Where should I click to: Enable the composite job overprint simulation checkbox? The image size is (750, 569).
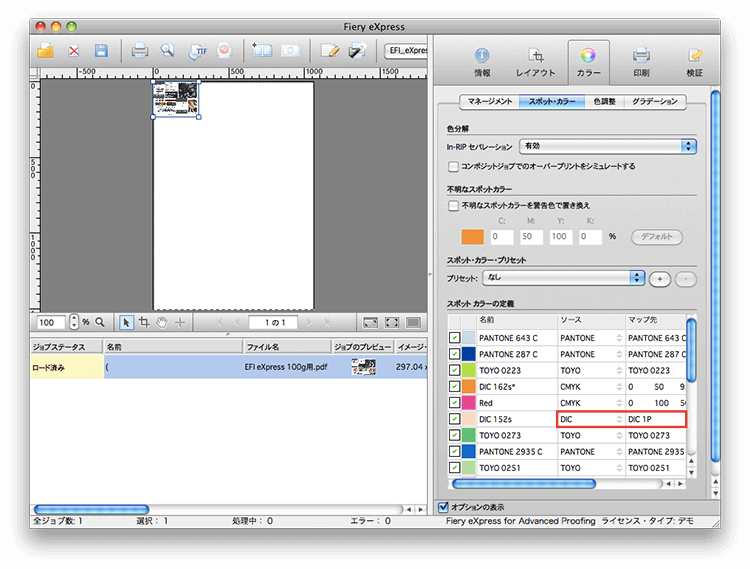(454, 166)
